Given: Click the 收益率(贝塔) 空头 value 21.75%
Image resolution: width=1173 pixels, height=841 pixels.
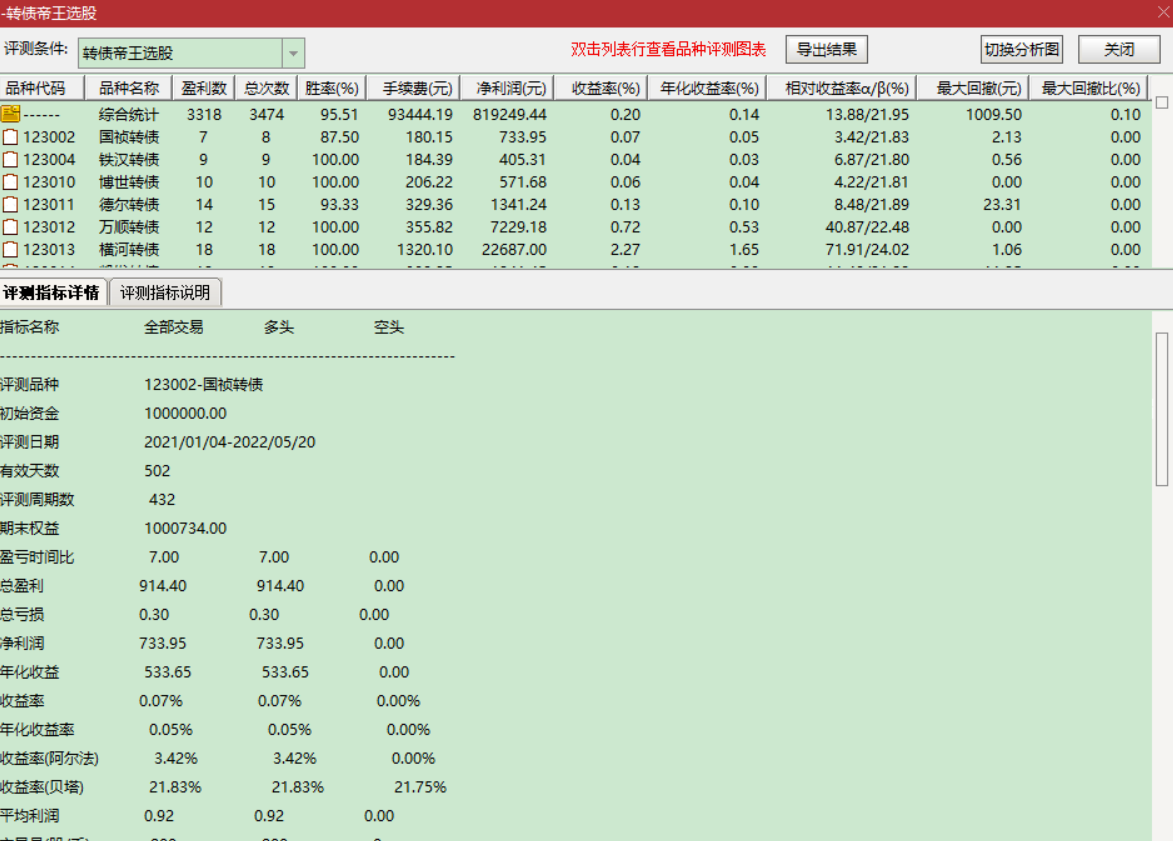Looking at the screenshot, I should [x=420, y=787].
